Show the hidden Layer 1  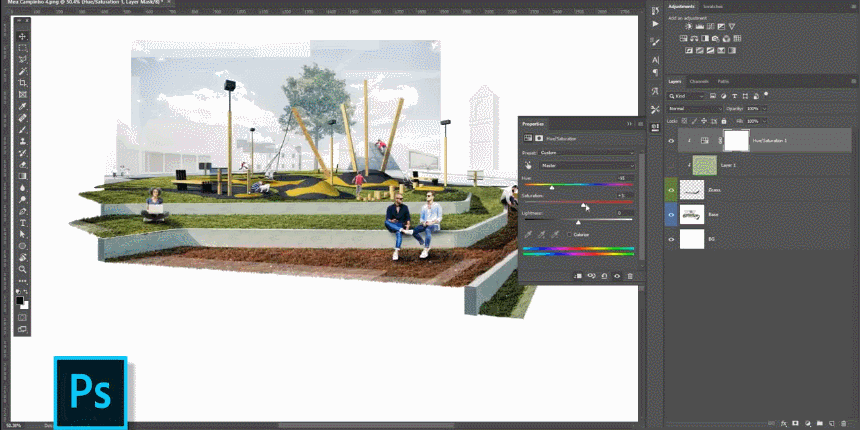click(x=671, y=165)
